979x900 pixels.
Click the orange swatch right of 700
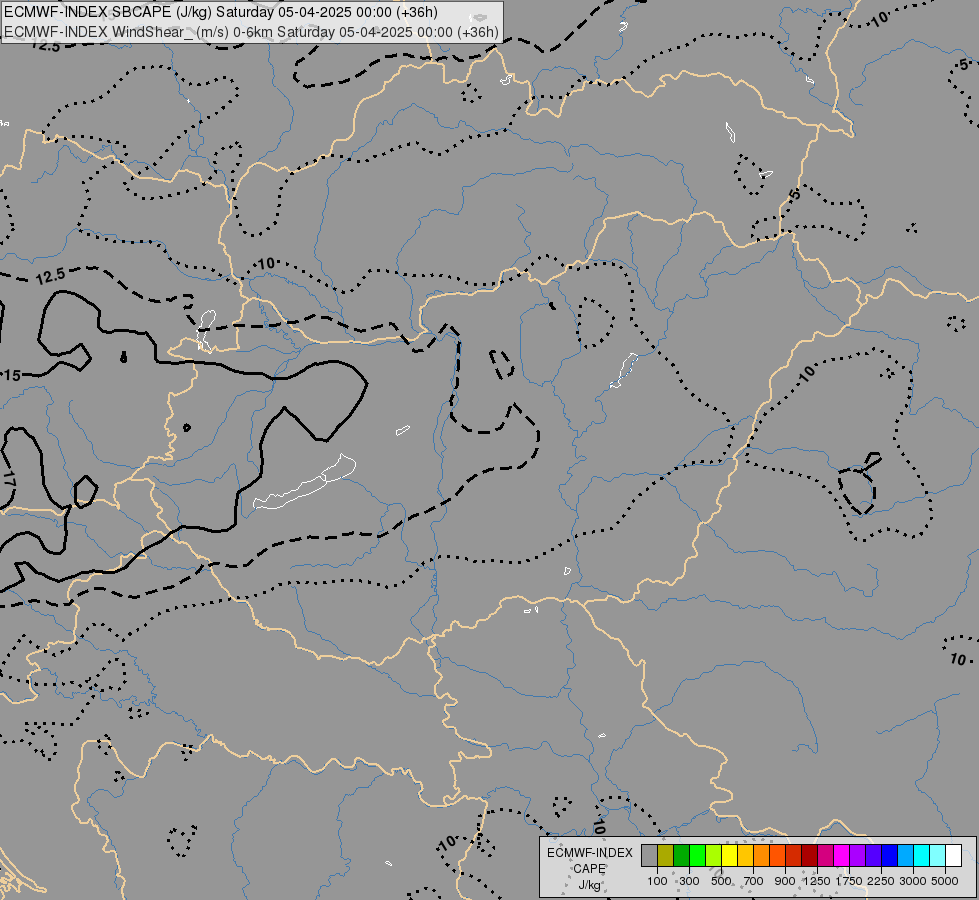click(x=761, y=855)
